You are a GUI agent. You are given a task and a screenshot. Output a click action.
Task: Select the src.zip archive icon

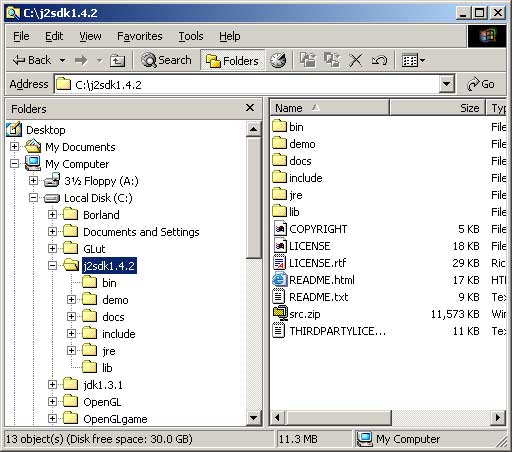tap(280, 313)
